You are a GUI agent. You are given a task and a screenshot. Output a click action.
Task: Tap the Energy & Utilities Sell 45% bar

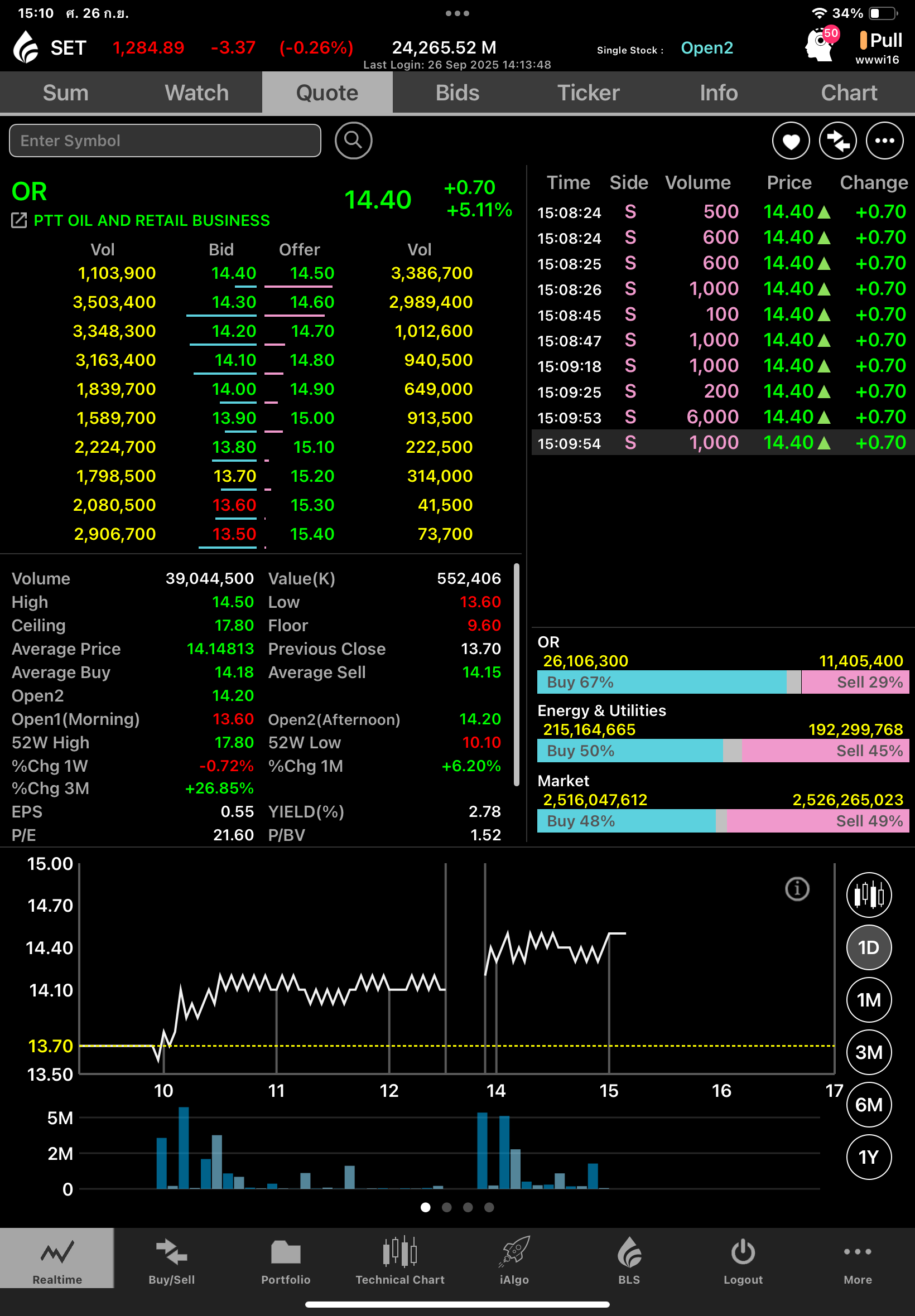[826, 751]
